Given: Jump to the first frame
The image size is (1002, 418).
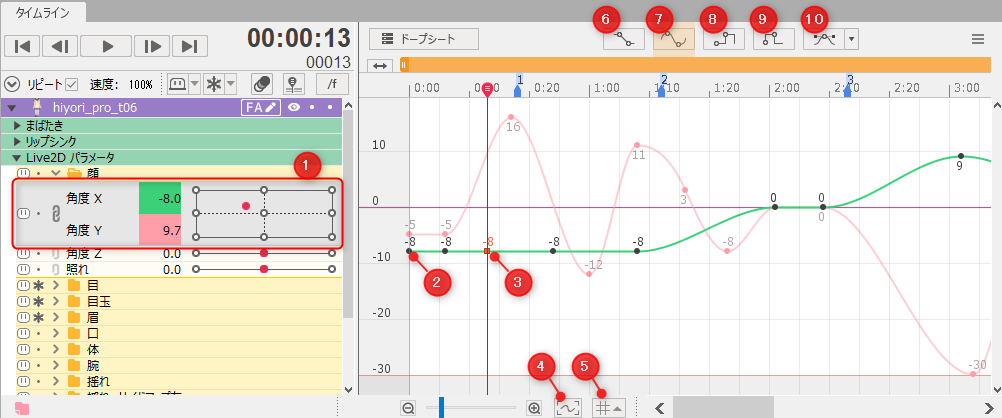Looking at the screenshot, I should pyautogui.click(x=23, y=46).
